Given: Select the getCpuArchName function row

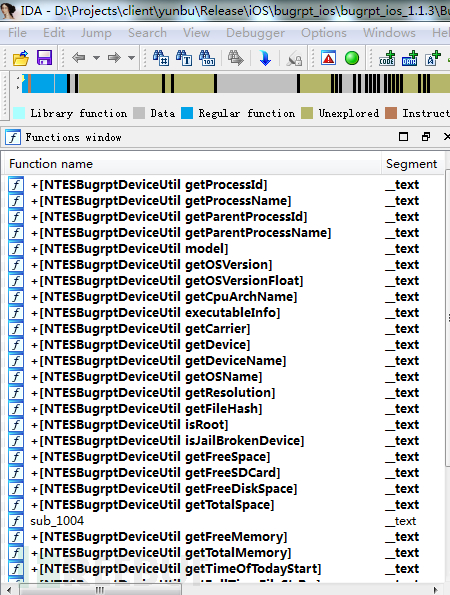Looking at the screenshot, I should pos(224,297).
